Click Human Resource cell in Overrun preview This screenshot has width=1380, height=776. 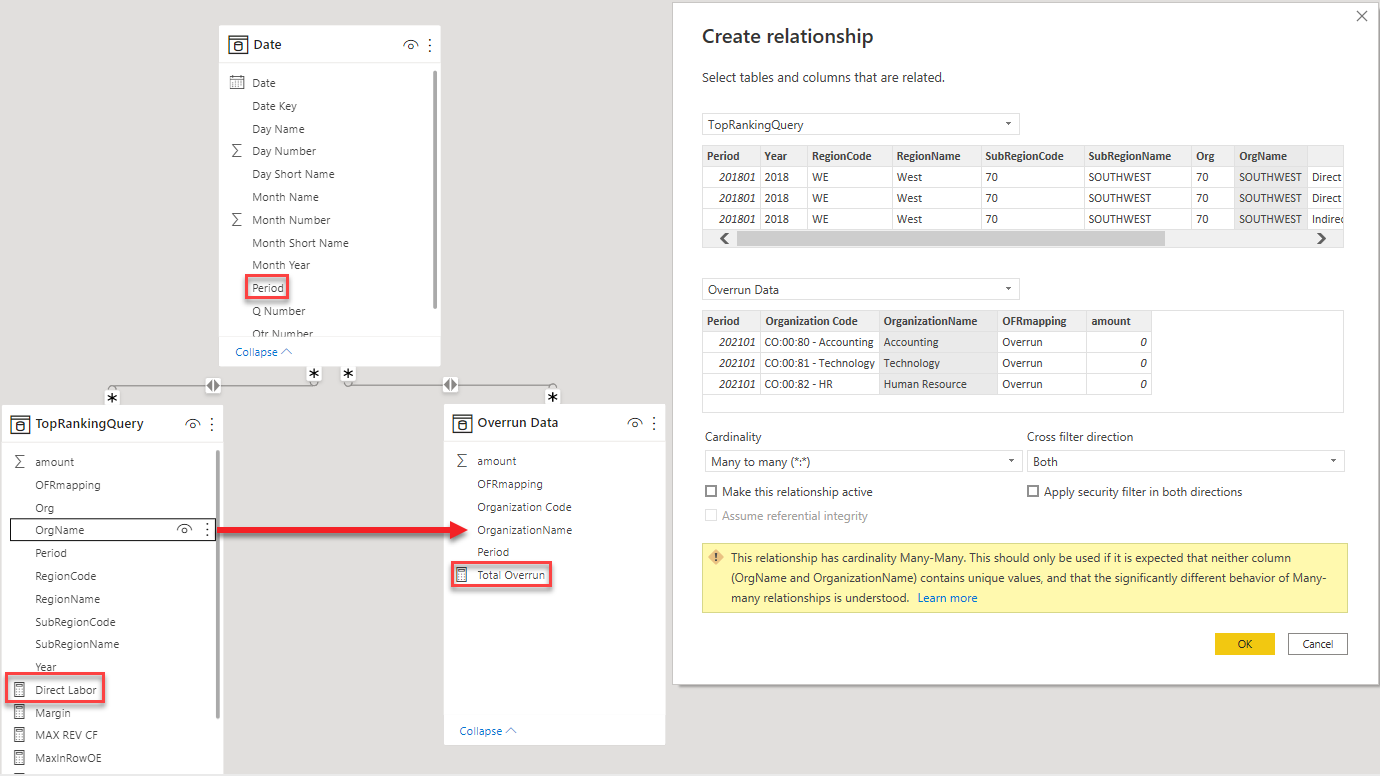click(x=938, y=384)
